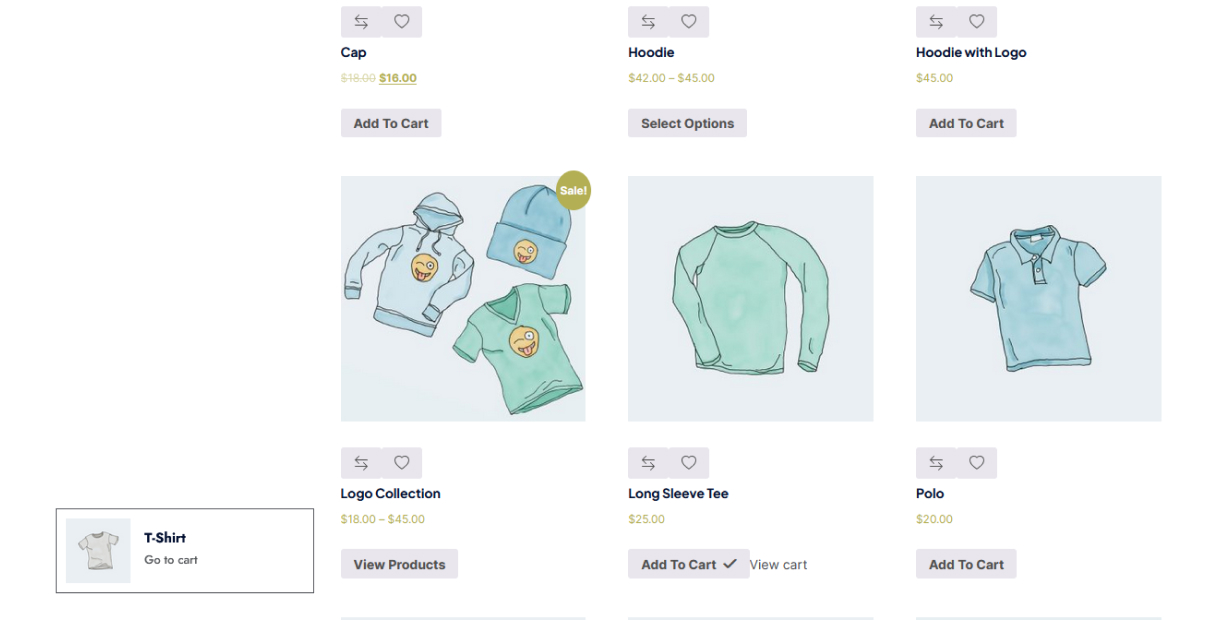Click the Sale badge on Logo Collection
Screen dimensions: 1220x620
(x=573, y=190)
